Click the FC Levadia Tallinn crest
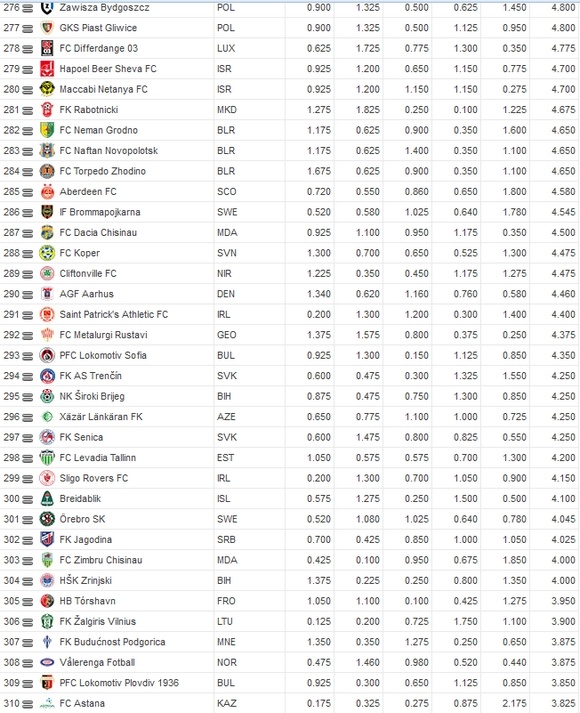The image size is (580, 713). (x=47, y=458)
